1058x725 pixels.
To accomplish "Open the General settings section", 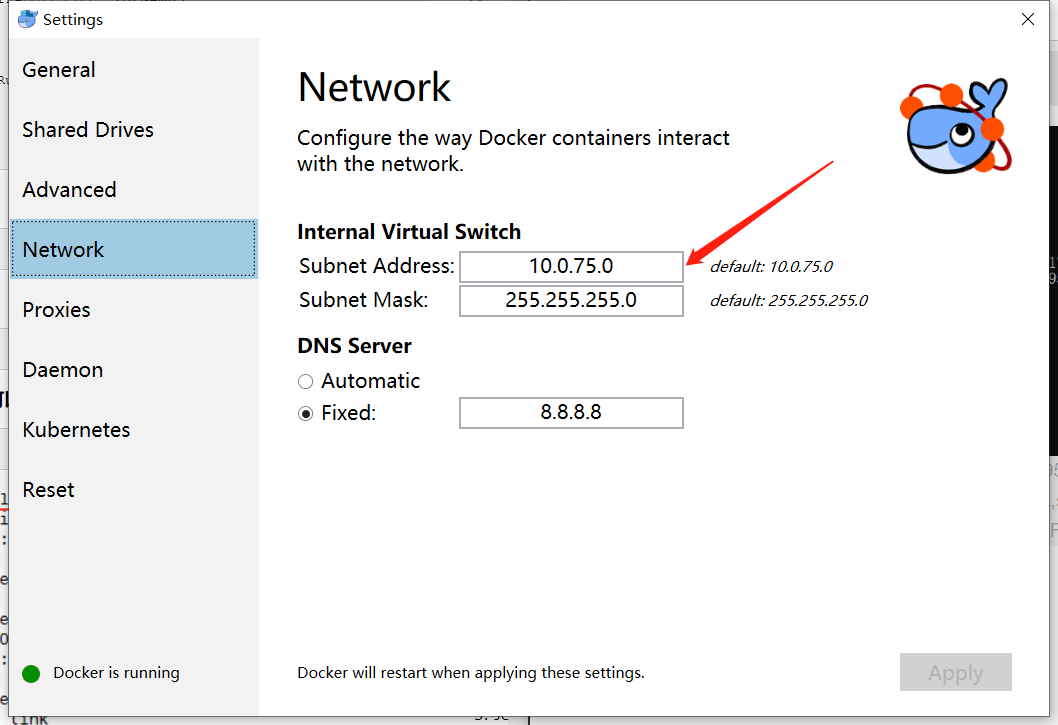I will [58, 70].
